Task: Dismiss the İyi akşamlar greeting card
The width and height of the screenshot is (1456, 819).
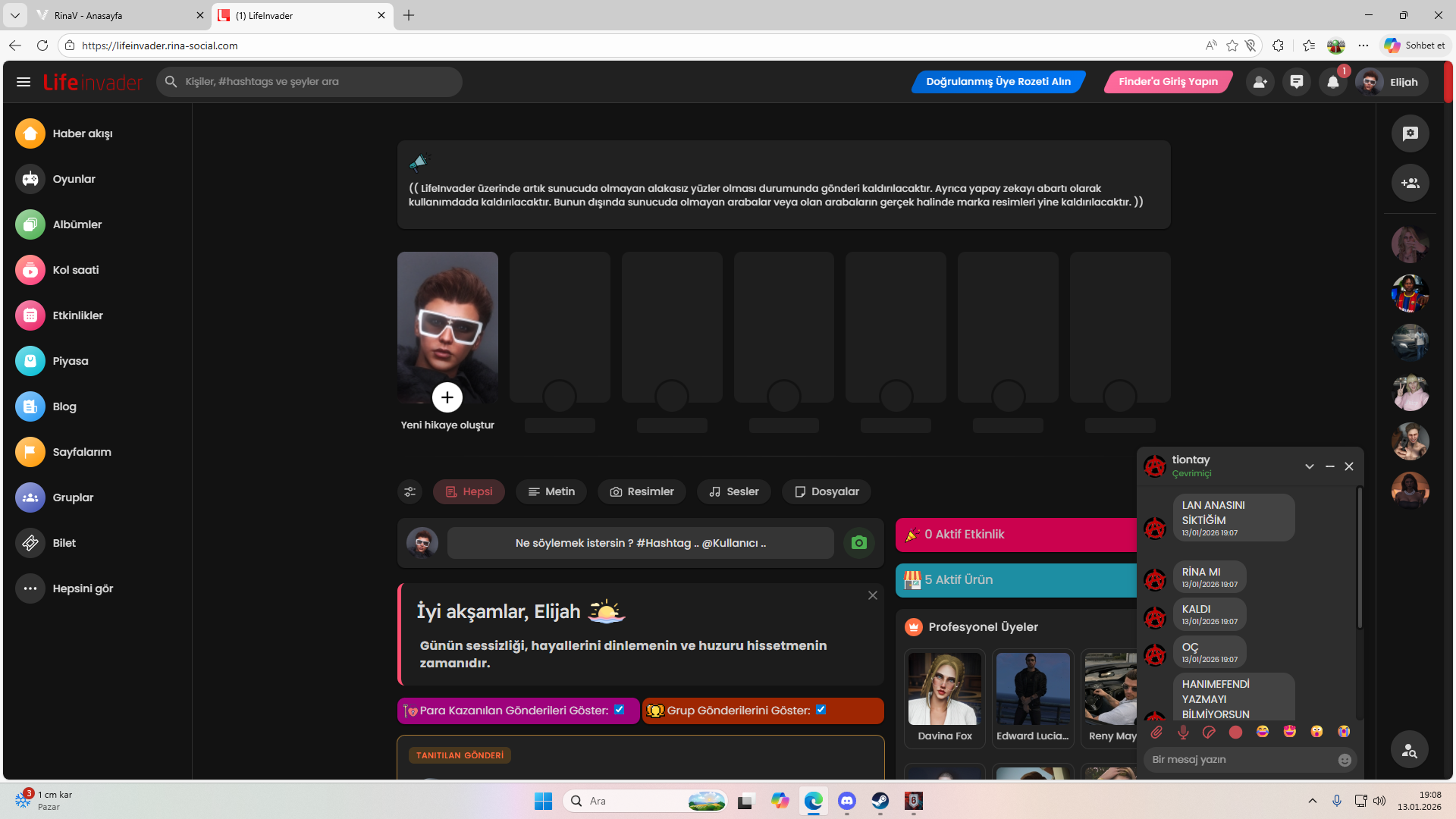Action: [873, 595]
